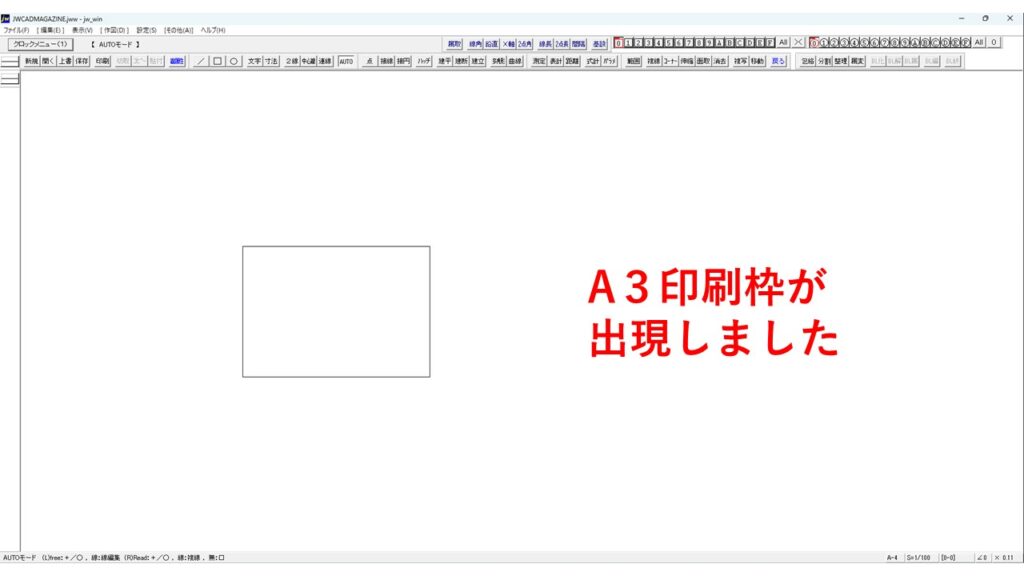
Task: Click the 印刷 print toolbar button
Action: pyautogui.click(x=102, y=61)
